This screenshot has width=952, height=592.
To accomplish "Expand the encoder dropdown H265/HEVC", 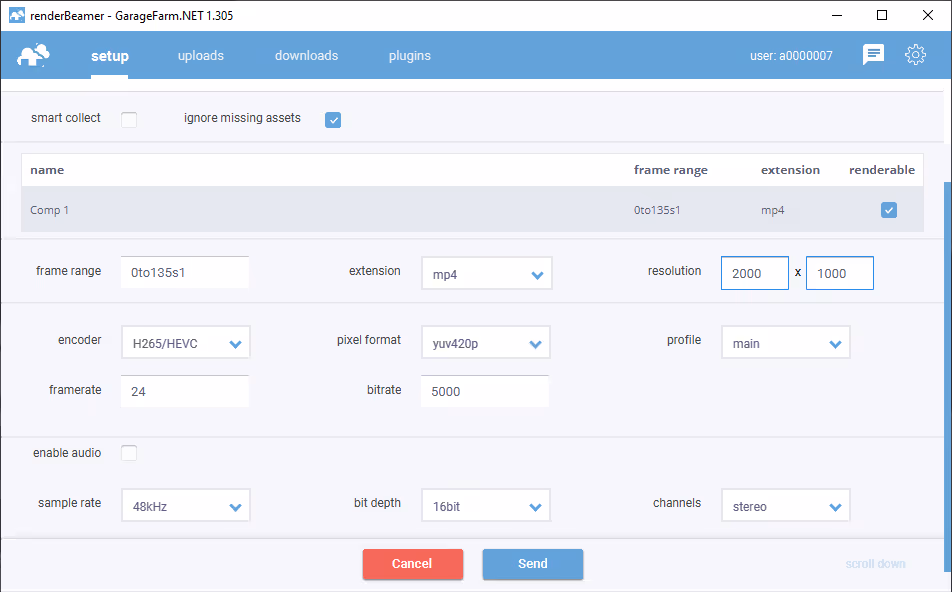I will [186, 342].
